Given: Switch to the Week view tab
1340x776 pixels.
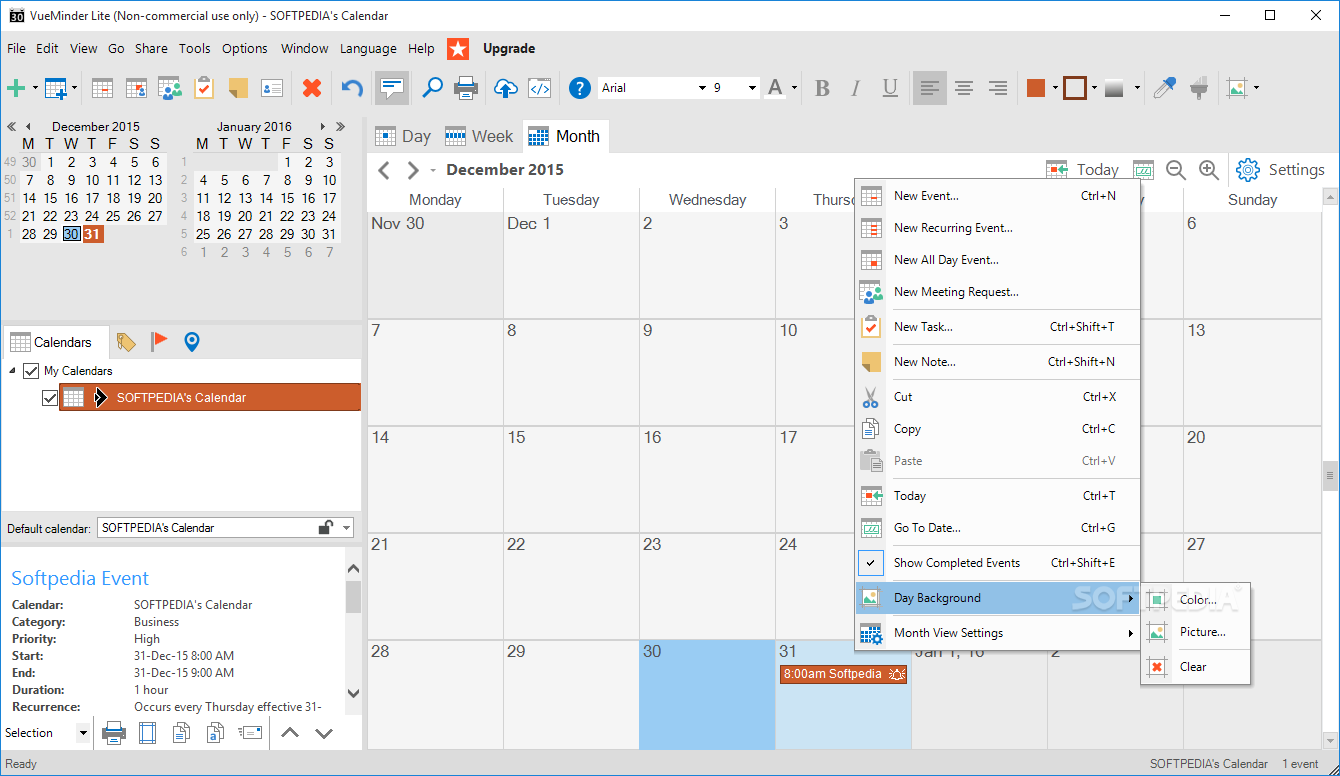Looking at the screenshot, I should (479, 136).
